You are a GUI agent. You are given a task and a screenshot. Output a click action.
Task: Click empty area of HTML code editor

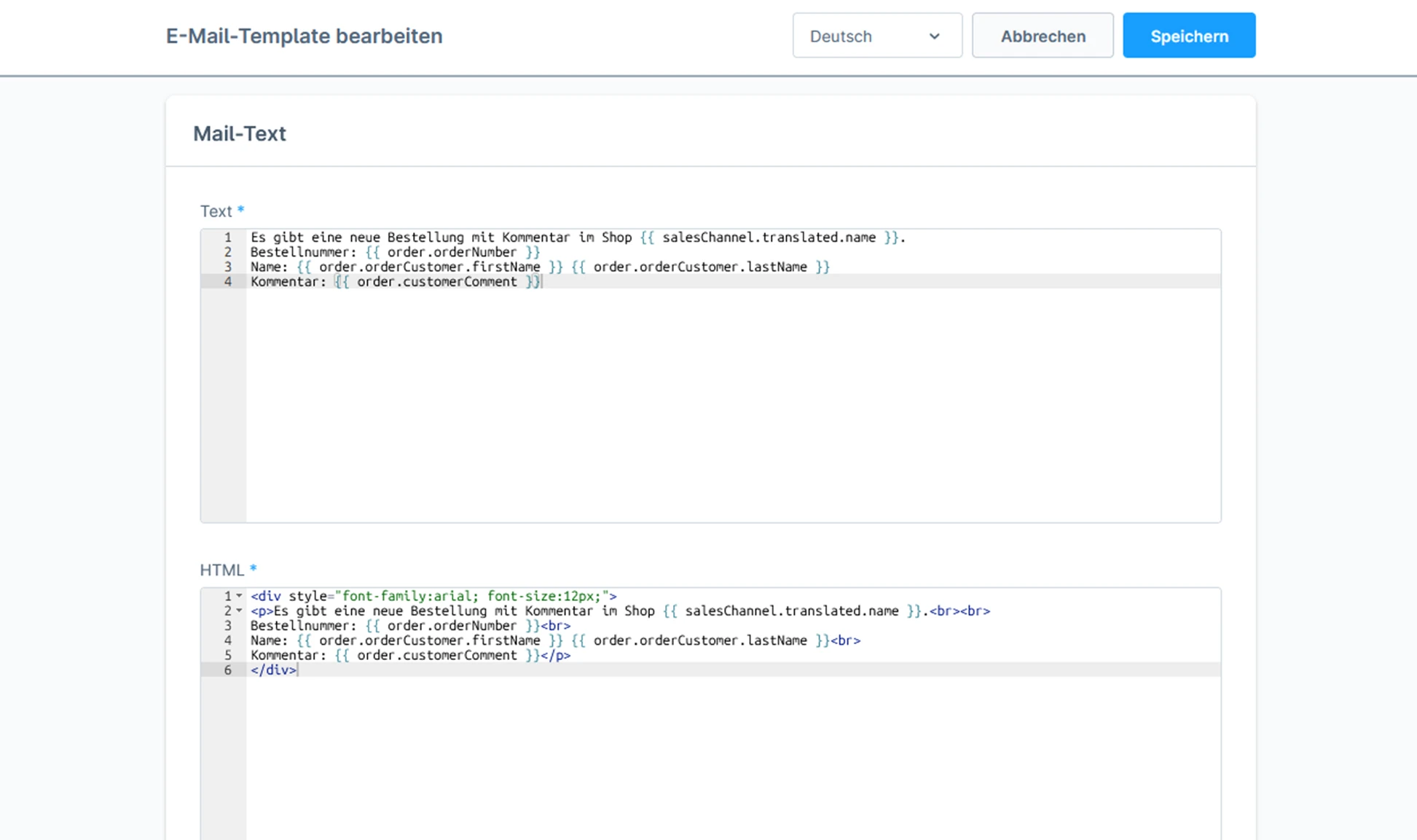[x=729, y=758]
